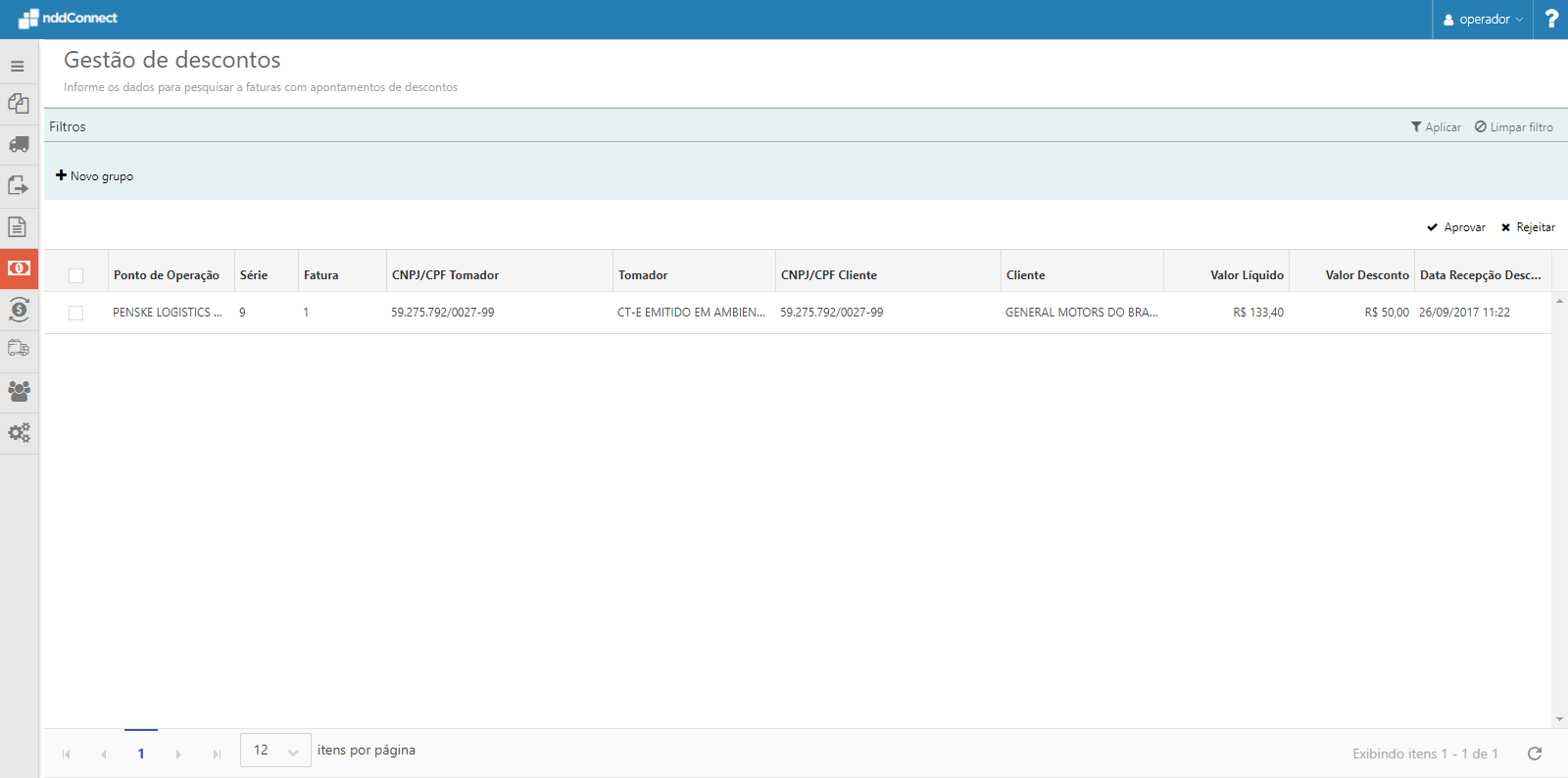Click the help question mark icon
The height and width of the screenshot is (778, 1568).
(1551, 19)
